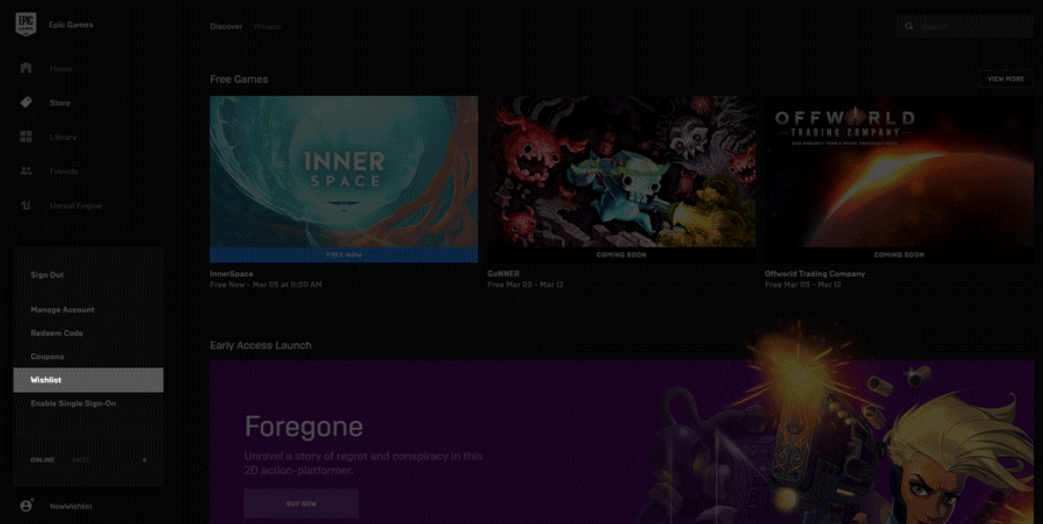Select highlighted Wishlist menu entry
This screenshot has height=524, width=1043.
coord(88,380)
